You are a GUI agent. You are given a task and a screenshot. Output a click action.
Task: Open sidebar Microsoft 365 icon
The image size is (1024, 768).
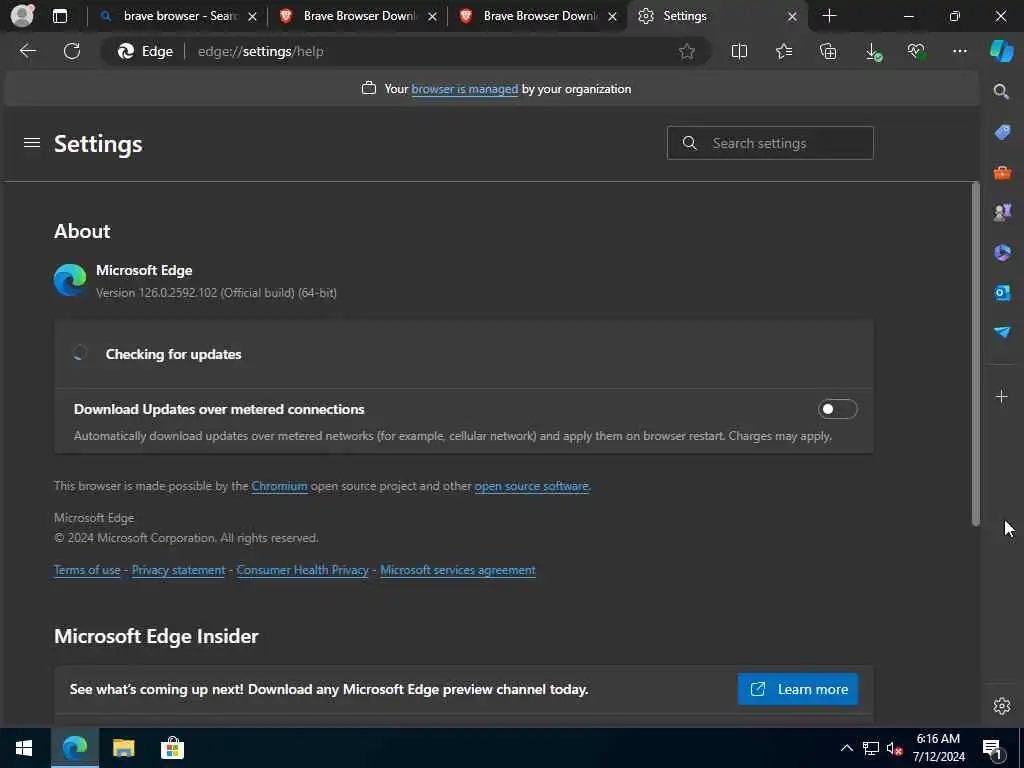pos(1002,252)
